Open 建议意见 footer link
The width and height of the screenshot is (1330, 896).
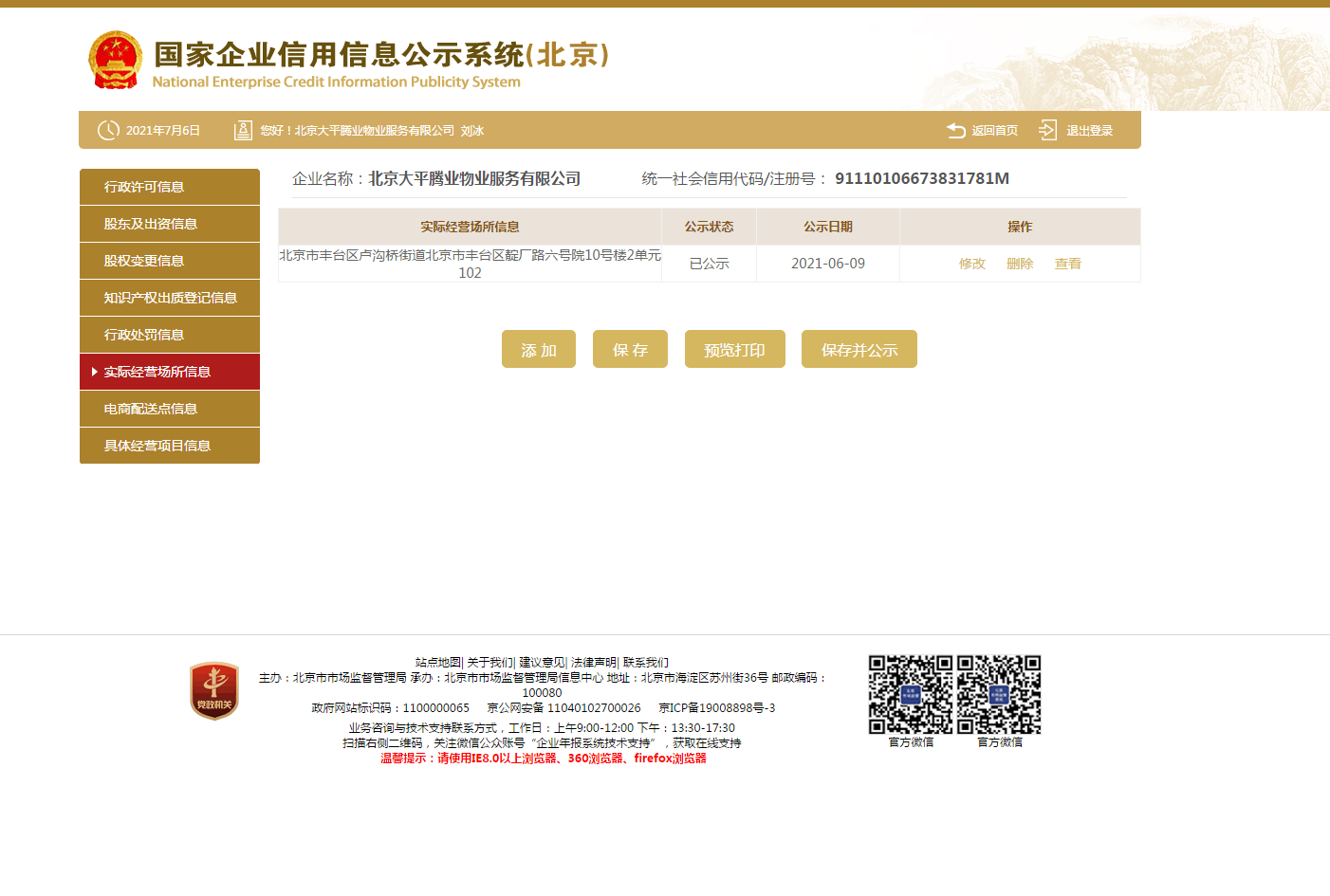tap(542, 663)
